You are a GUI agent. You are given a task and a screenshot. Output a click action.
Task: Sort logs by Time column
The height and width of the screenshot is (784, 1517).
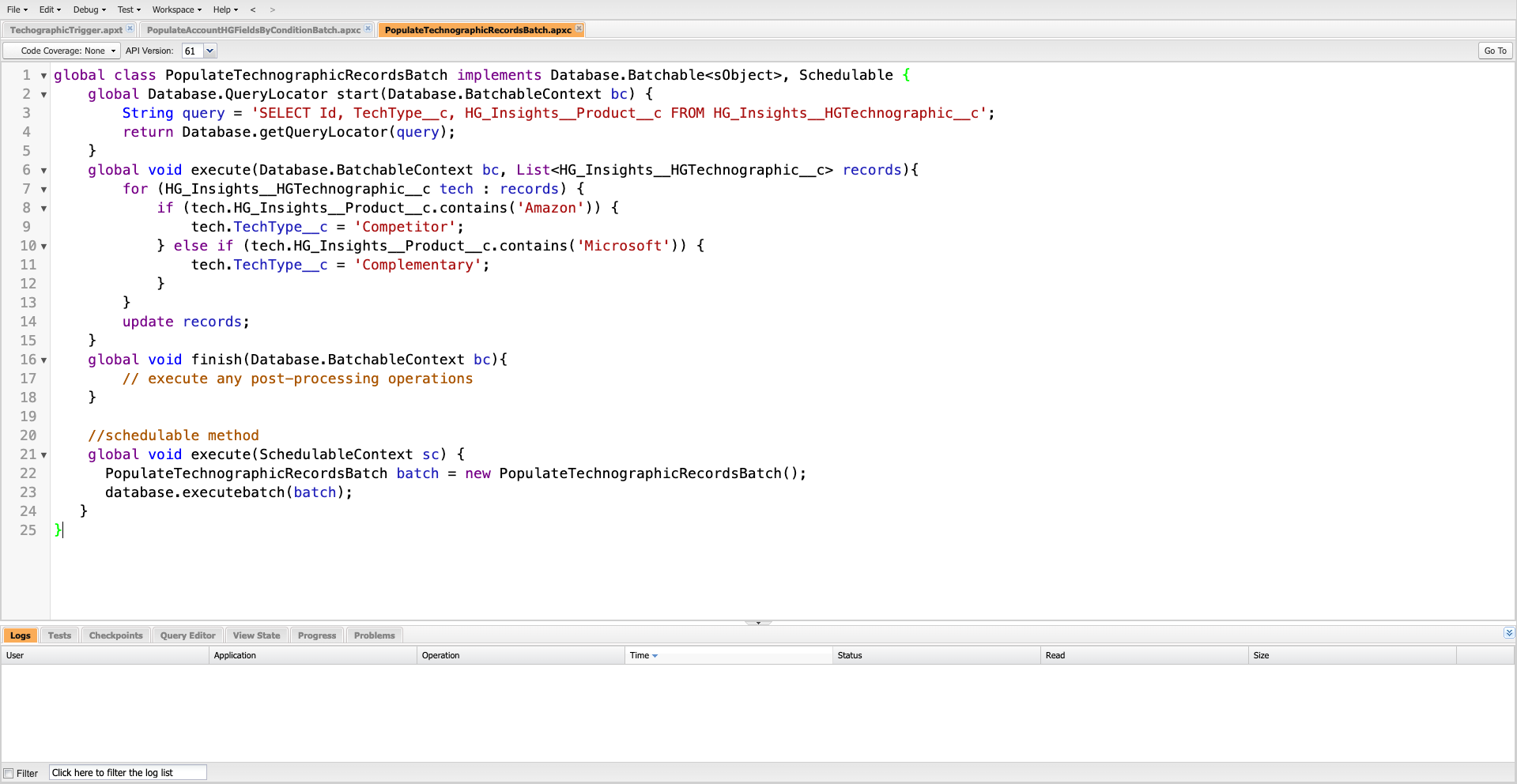[x=729, y=655]
